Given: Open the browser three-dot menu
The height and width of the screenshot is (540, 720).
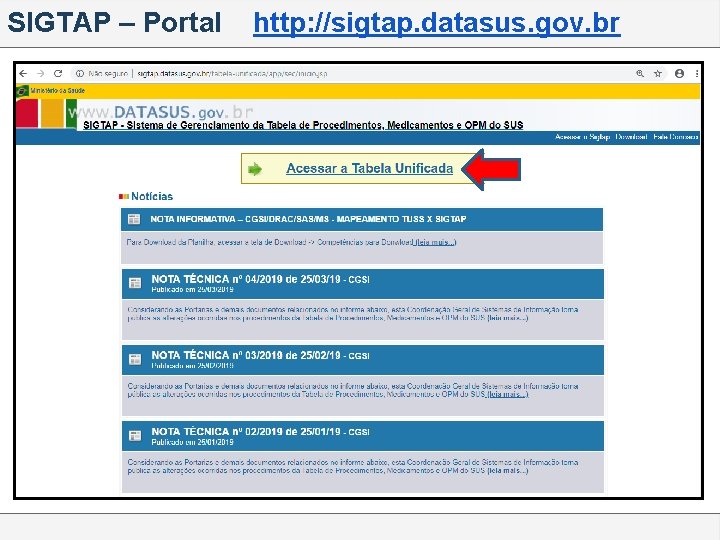Looking at the screenshot, I should (x=697, y=73).
